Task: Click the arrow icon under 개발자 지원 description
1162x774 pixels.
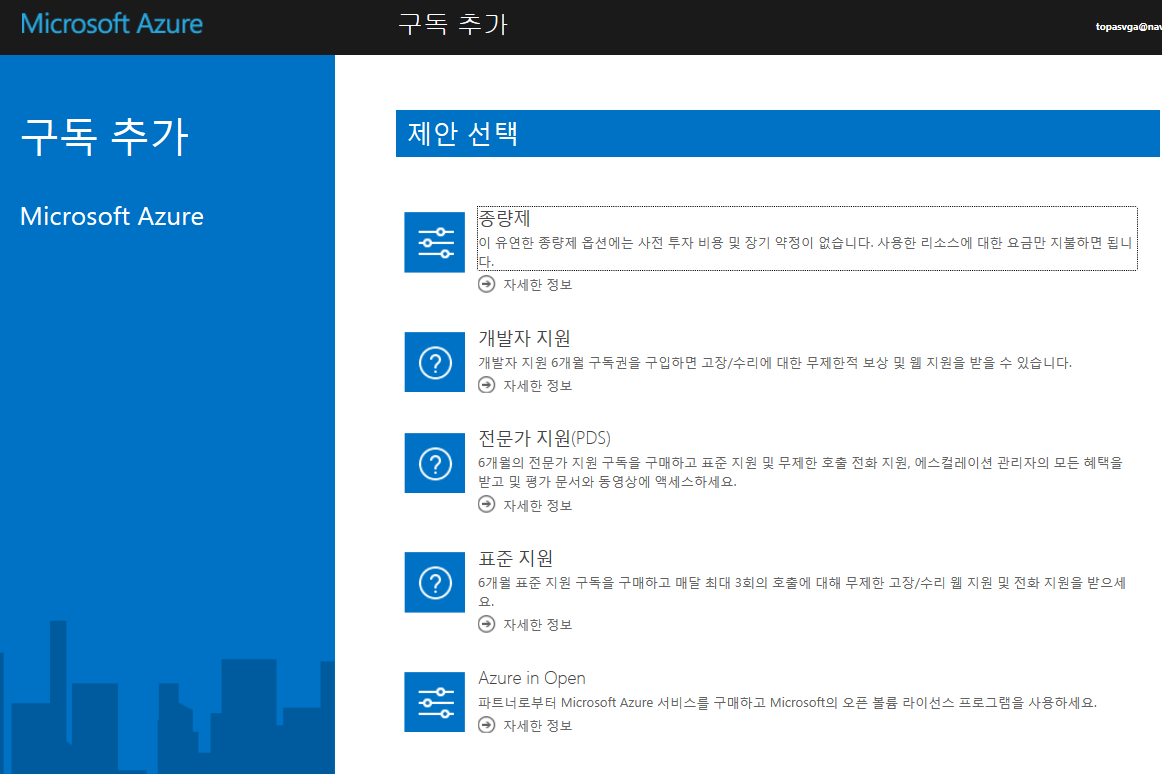Action: tap(486, 385)
